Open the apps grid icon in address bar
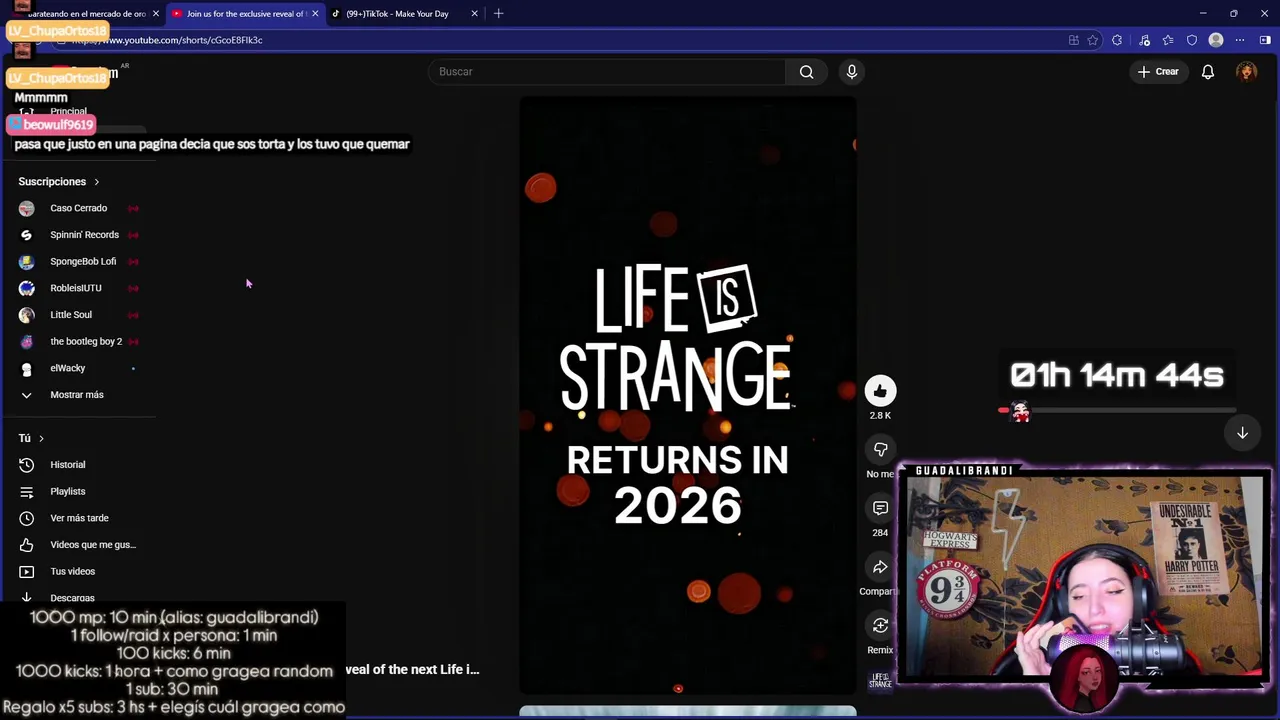The image size is (1280, 720). click(x=1073, y=40)
